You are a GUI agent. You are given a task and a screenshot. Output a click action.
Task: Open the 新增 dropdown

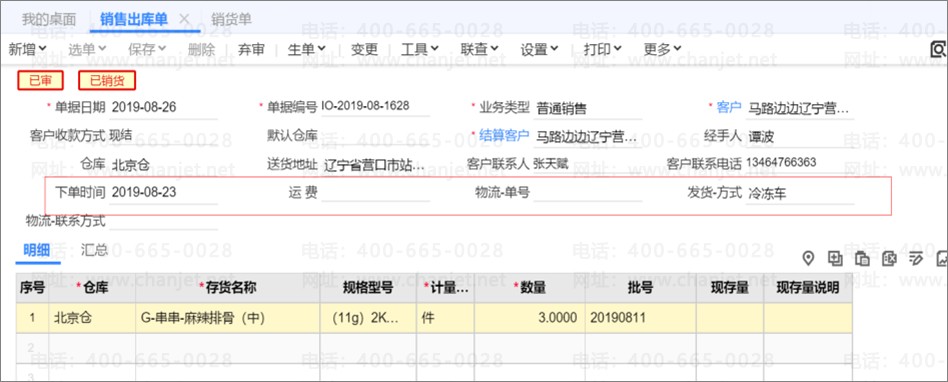(27, 50)
